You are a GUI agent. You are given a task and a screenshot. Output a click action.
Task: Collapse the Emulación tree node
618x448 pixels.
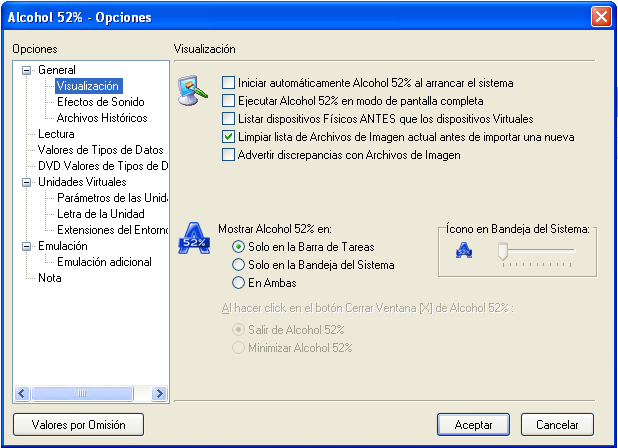[26, 246]
